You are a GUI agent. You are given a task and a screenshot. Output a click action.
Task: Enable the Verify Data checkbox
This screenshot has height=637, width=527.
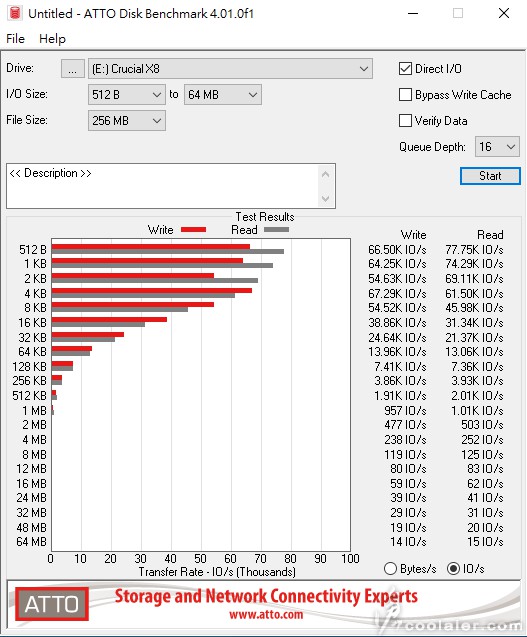(x=406, y=121)
